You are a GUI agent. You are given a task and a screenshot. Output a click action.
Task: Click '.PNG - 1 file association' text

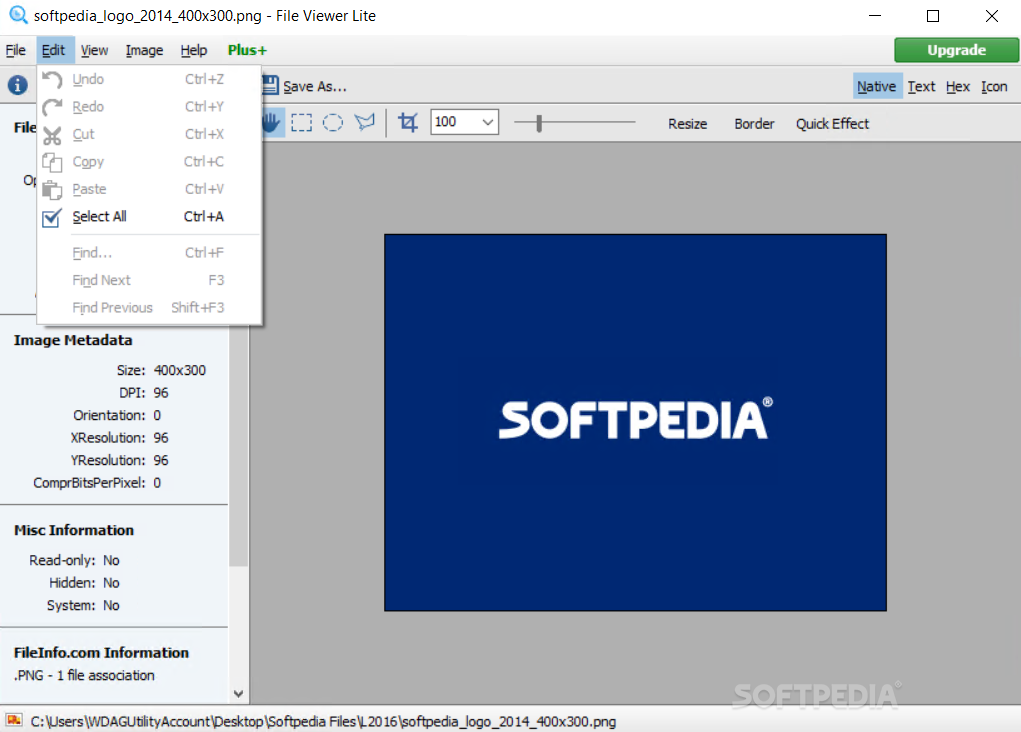pyautogui.click(x=84, y=675)
